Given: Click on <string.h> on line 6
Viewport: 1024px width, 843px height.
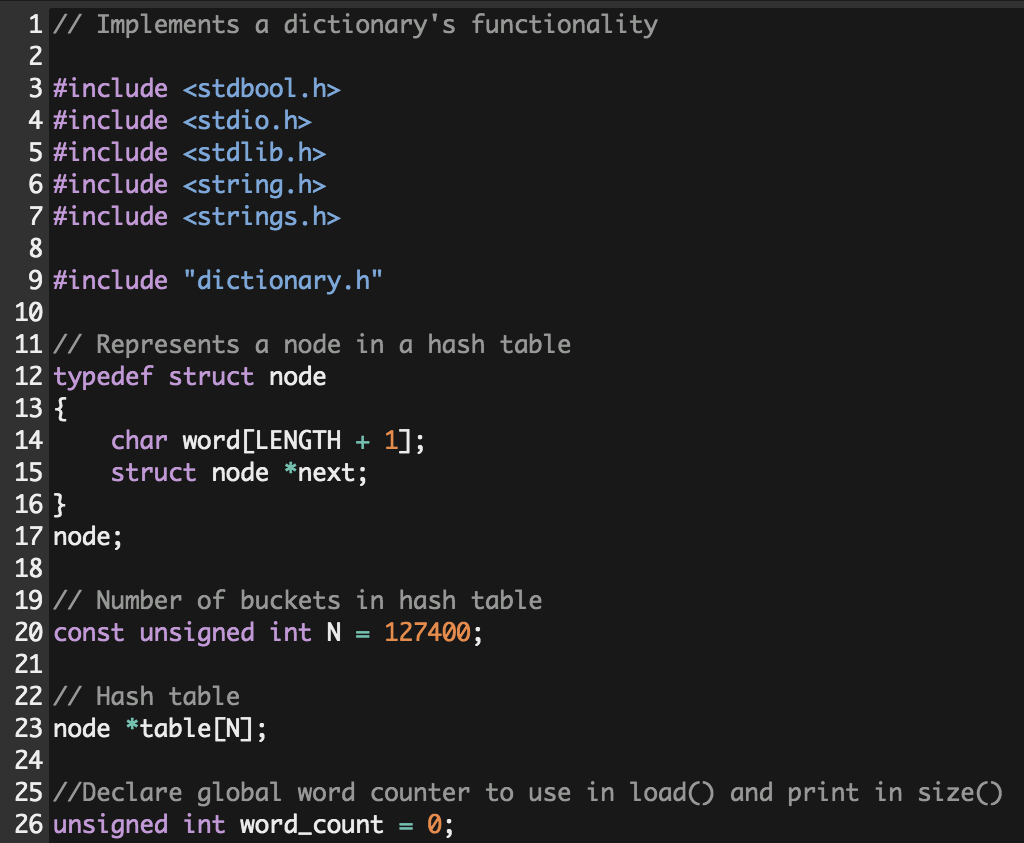Looking at the screenshot, I should pyautogui.click(x=255, y=185).
